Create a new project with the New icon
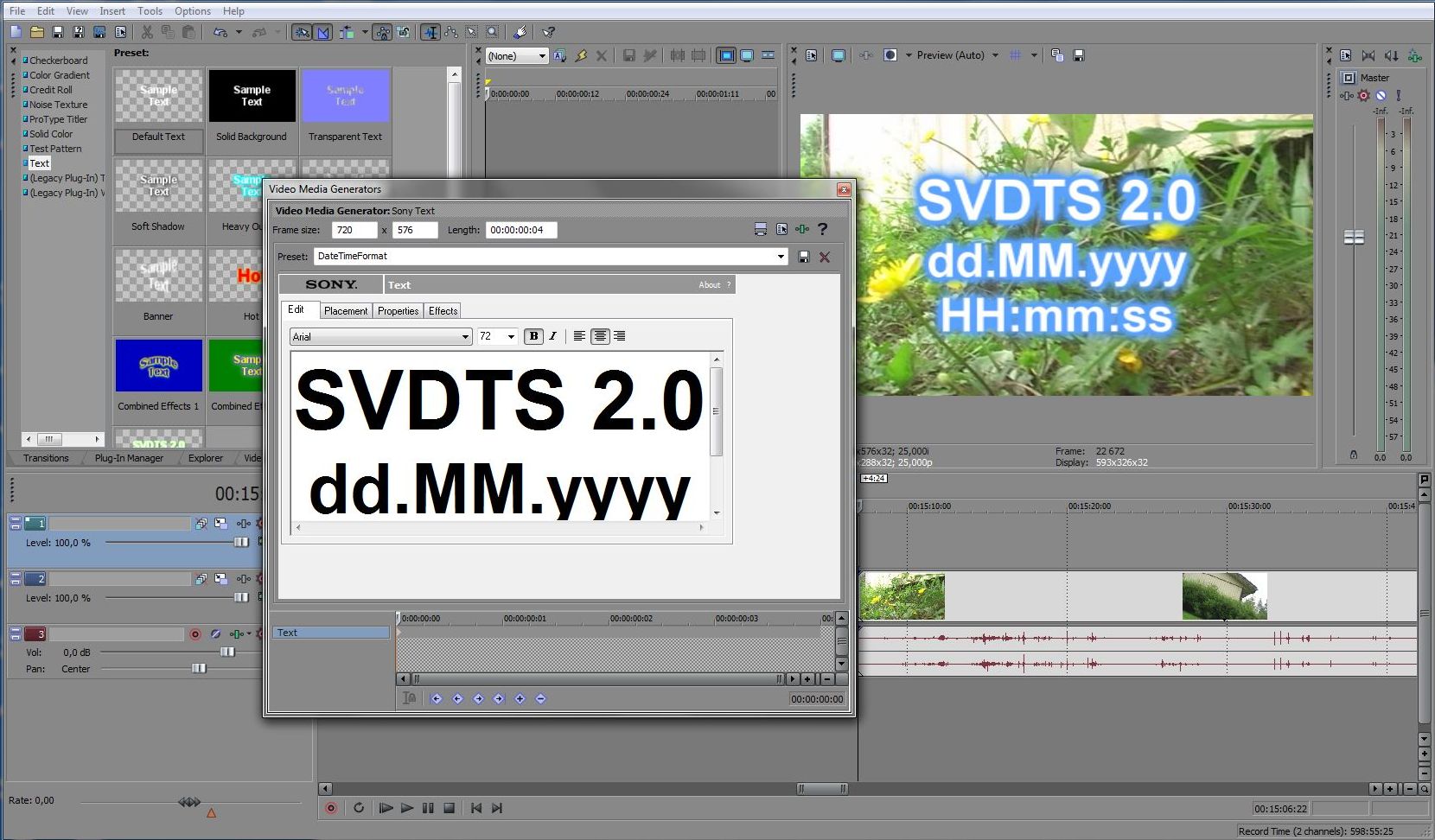This screenshot has width=1435, height=840. coord(16,32)
